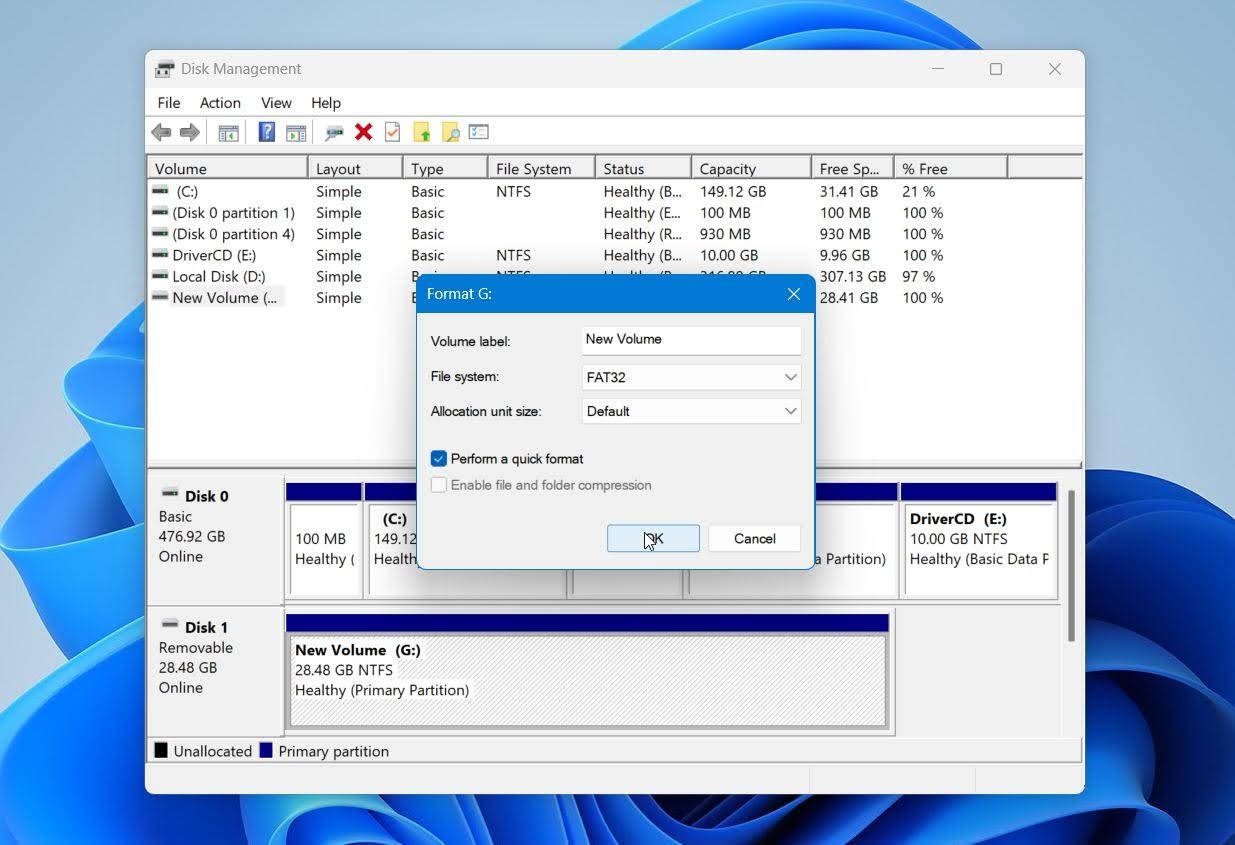Viewport: 1235px width, 845px height.
Task: Click the Disk 1 removable drive icon
Action: (170, 625)
